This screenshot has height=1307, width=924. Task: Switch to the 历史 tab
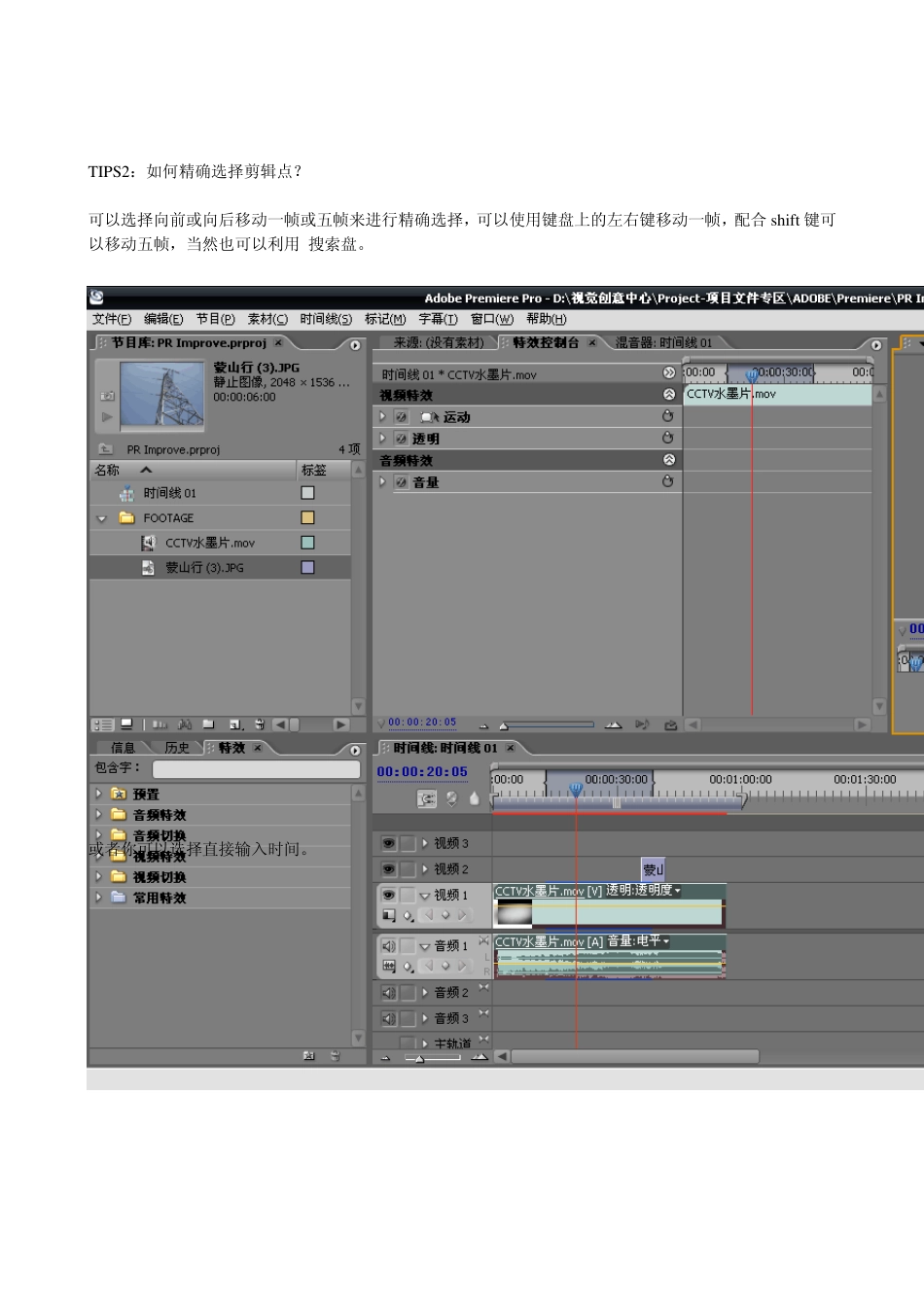(177, 748)
